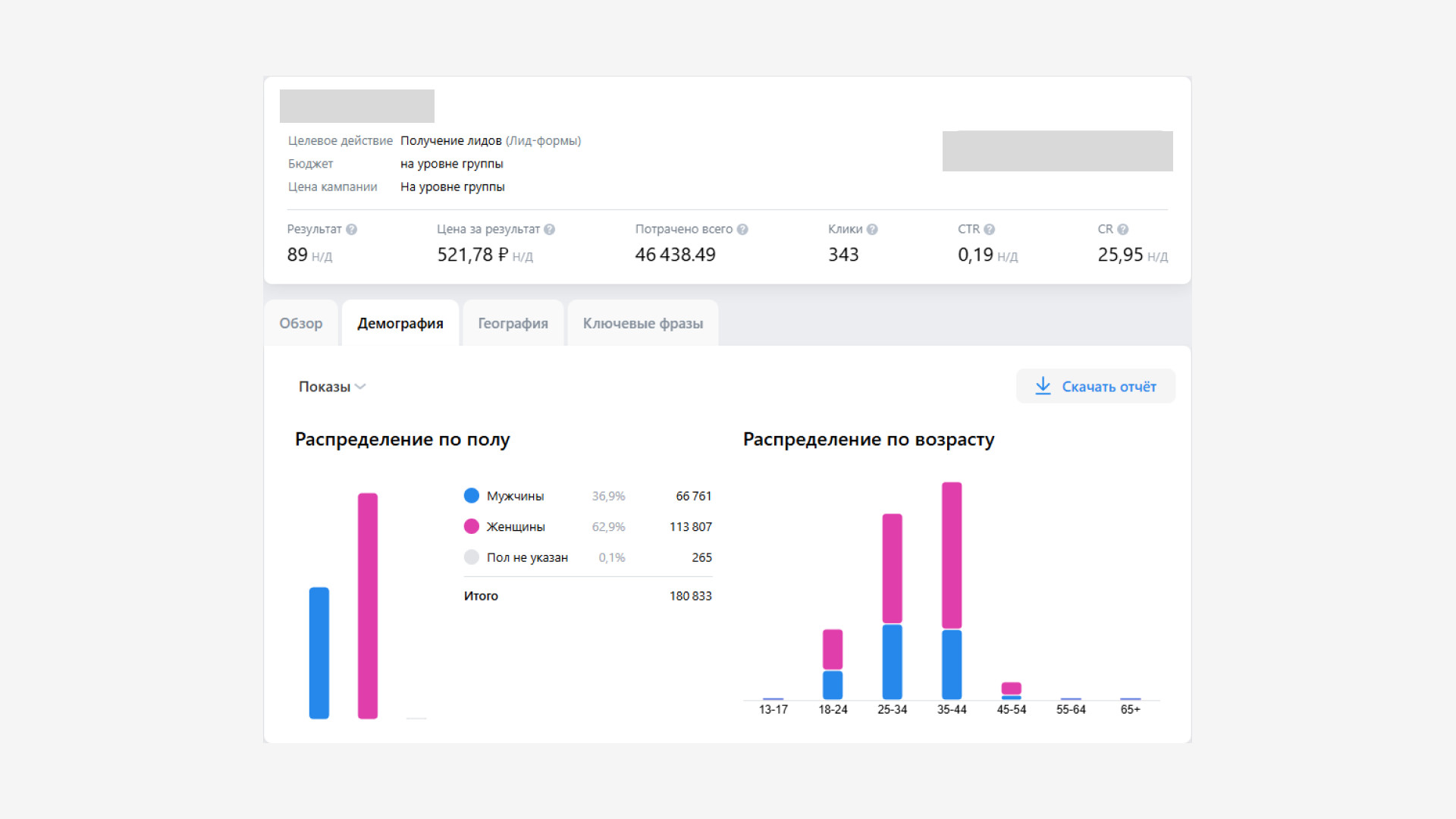Expand the Показы metric dropdown
The image size is (1456, 819).
pos(332,387)
